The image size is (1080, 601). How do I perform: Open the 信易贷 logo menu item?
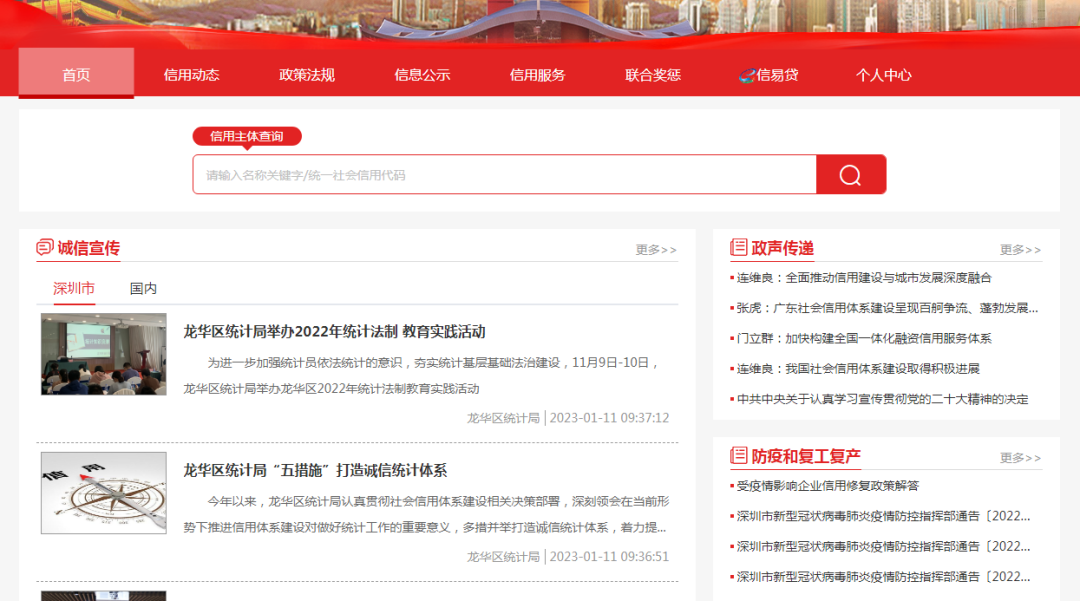[768, 75]
